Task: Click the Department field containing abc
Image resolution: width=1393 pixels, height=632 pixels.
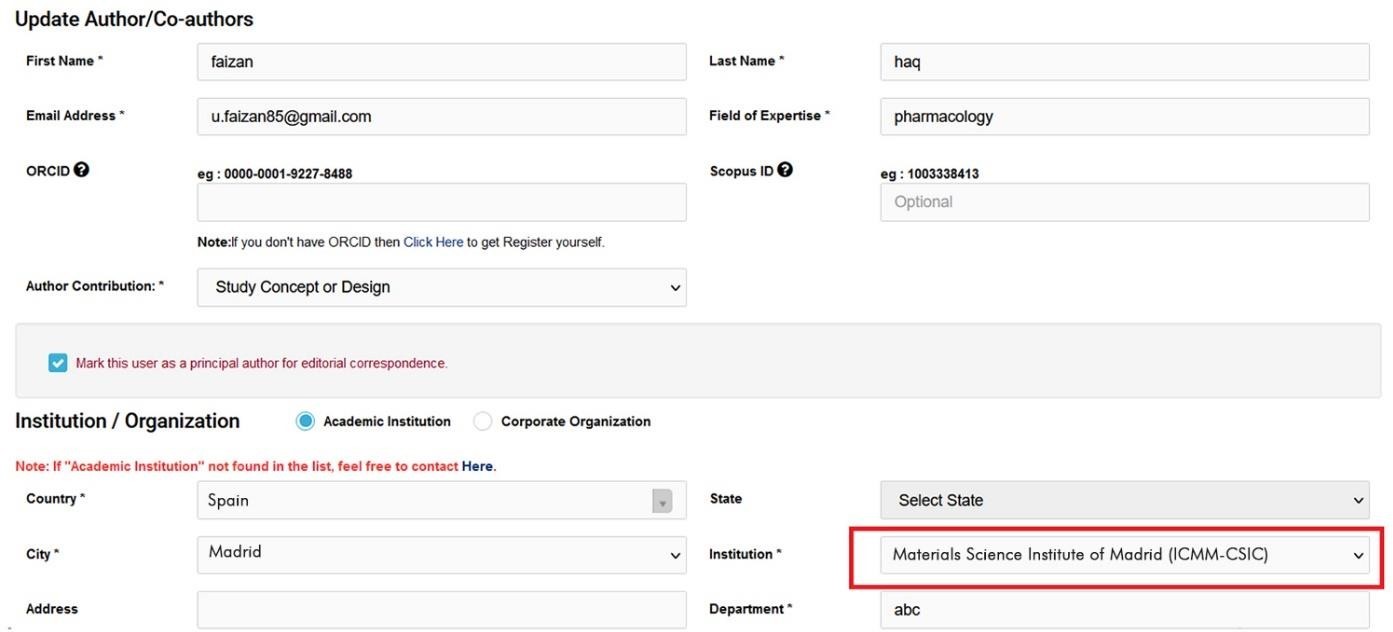Action: (1124, 609)
